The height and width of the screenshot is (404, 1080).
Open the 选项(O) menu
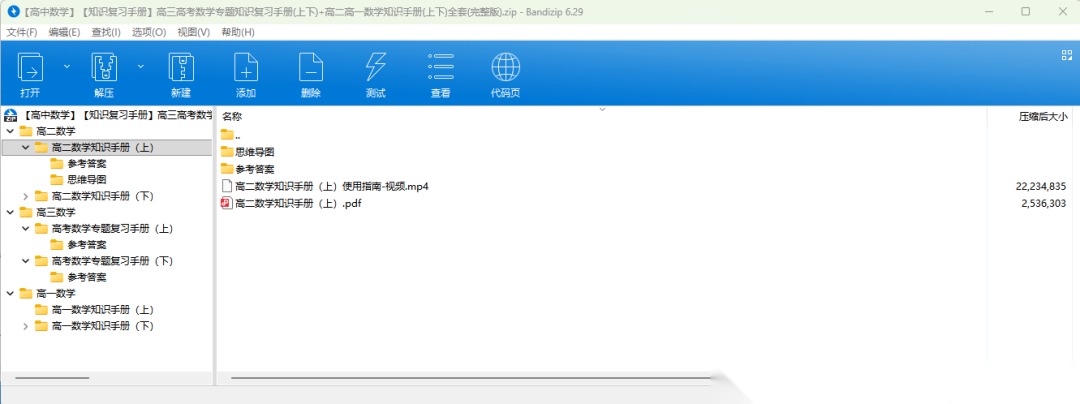(x=149, y=32)
